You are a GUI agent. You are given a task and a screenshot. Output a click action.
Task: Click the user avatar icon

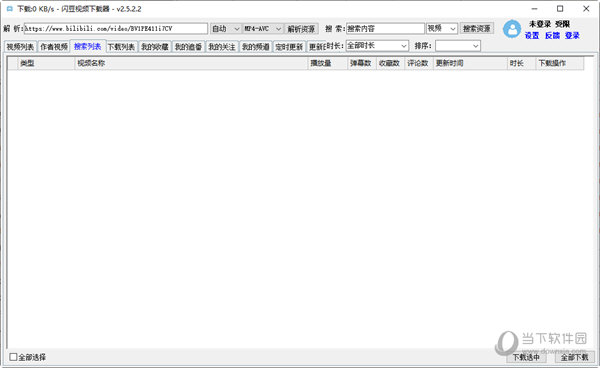(x=512, y=29)
